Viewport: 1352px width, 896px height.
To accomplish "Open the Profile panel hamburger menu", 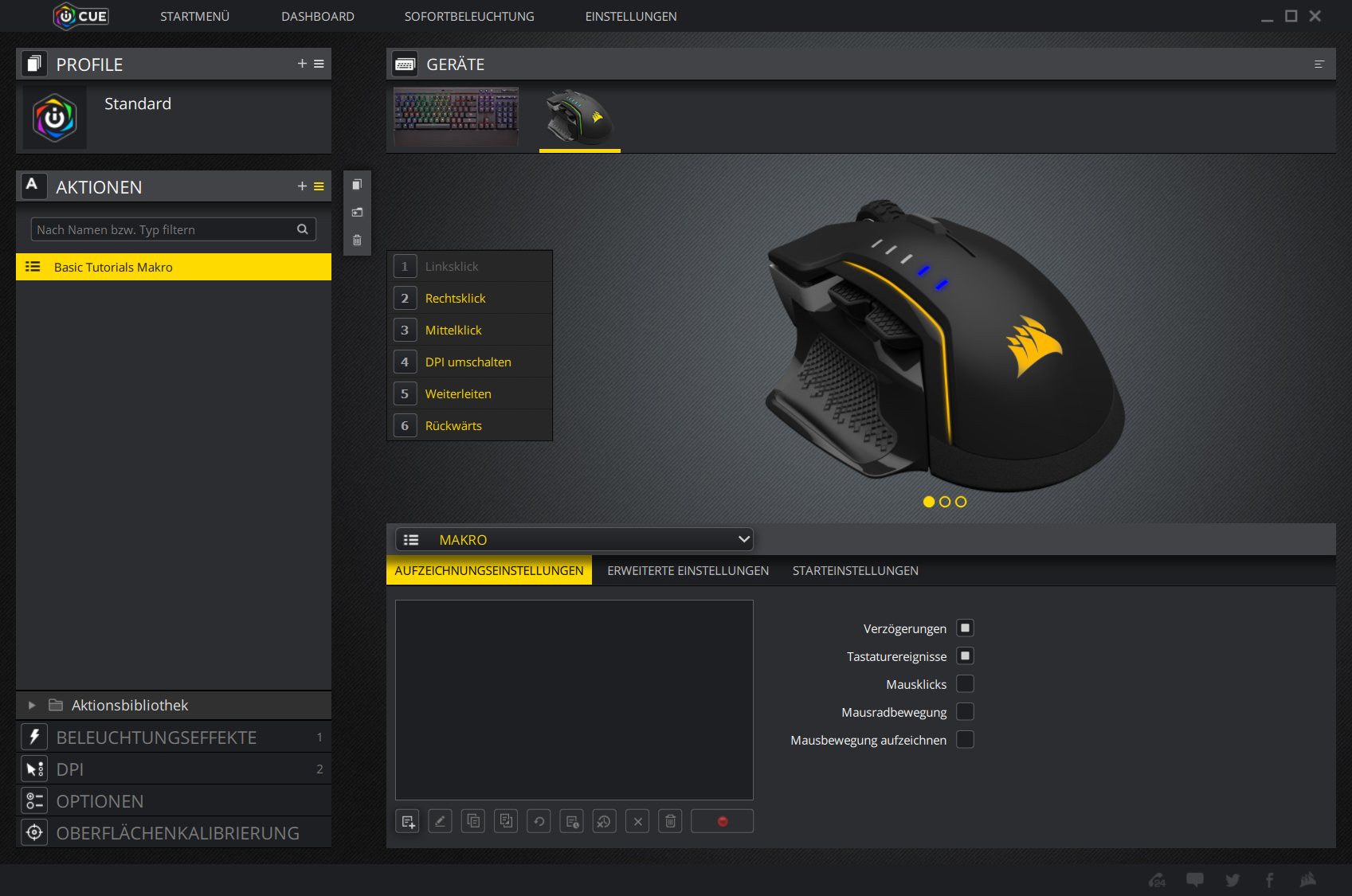I will click(x=319, y=64).
